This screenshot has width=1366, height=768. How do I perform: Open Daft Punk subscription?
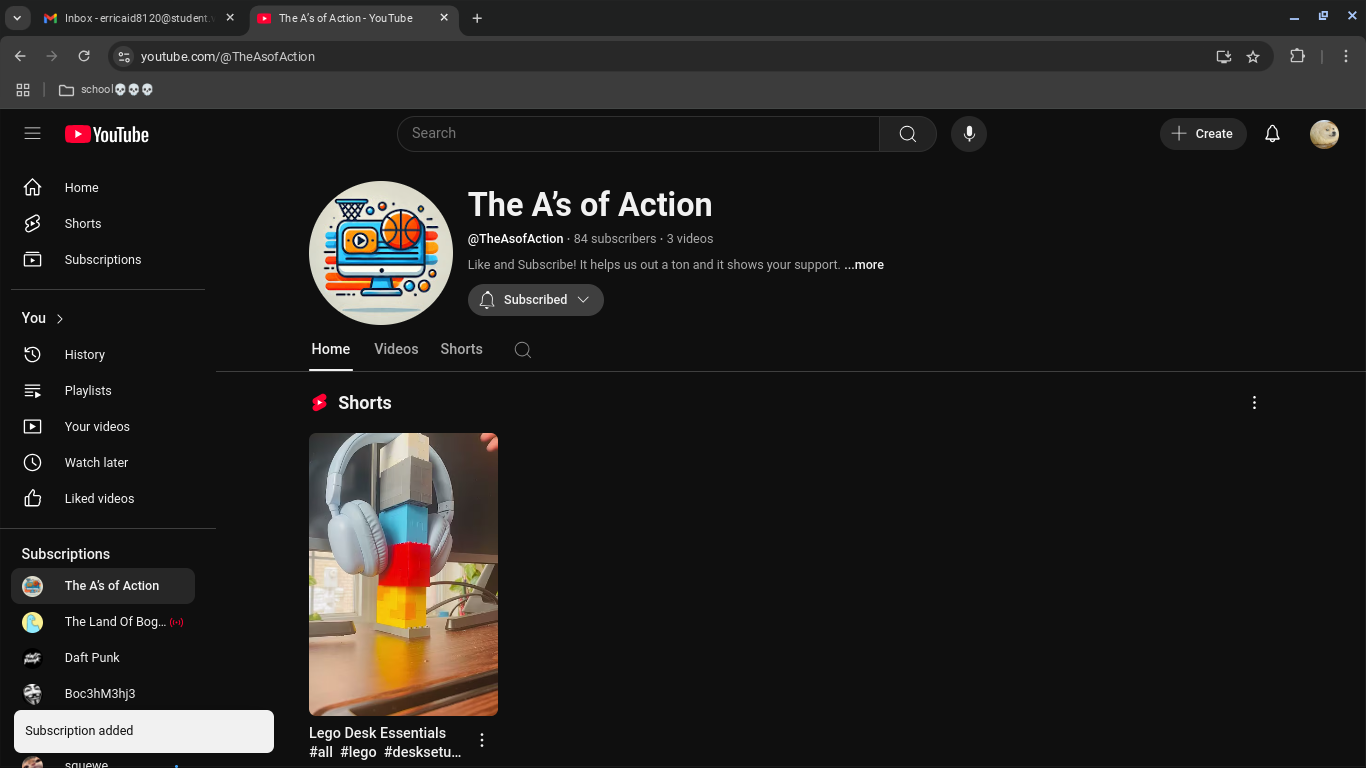tap(103, 658)
